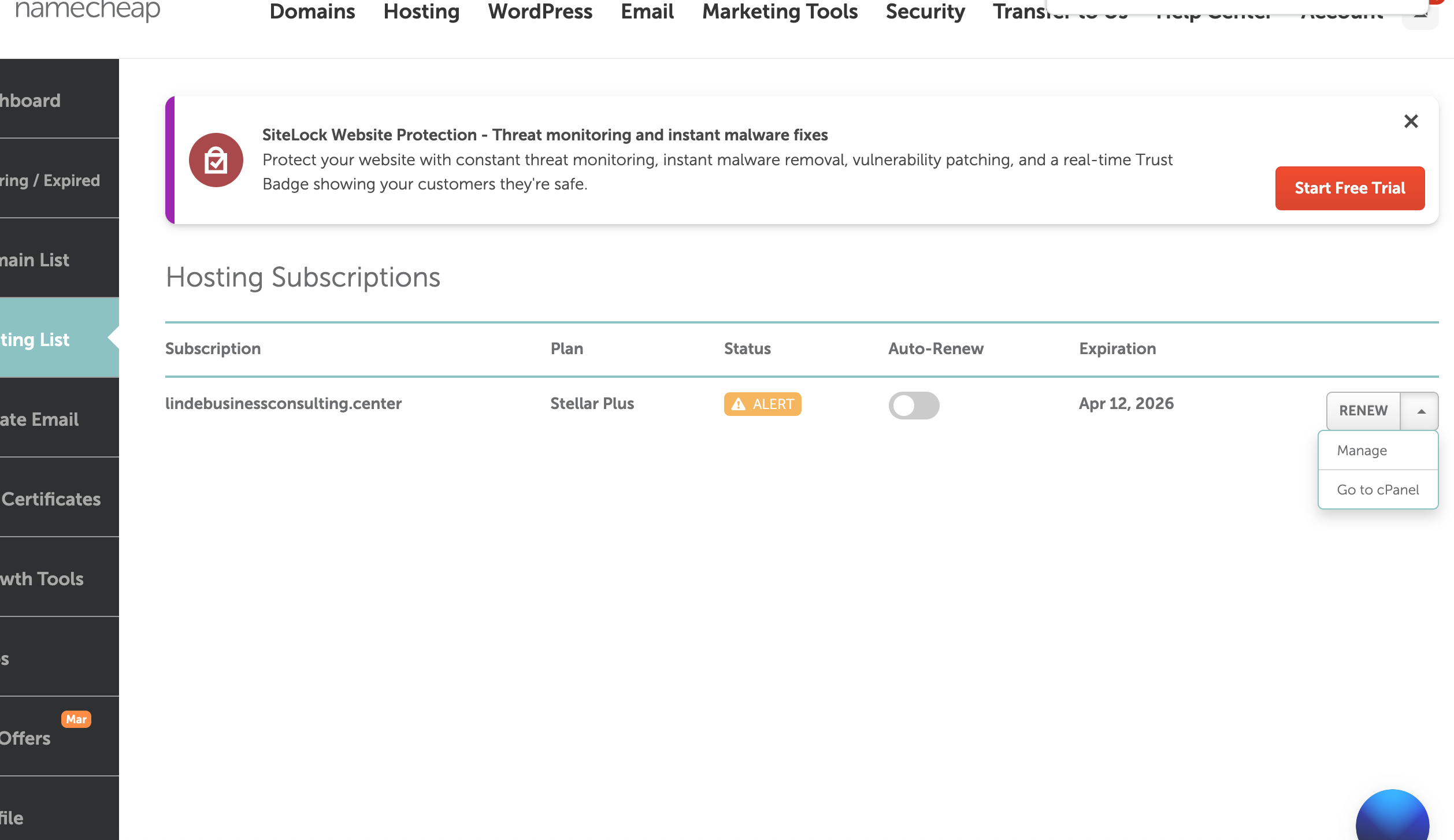
Task: Click the Status column header
Action: [747, 349]
